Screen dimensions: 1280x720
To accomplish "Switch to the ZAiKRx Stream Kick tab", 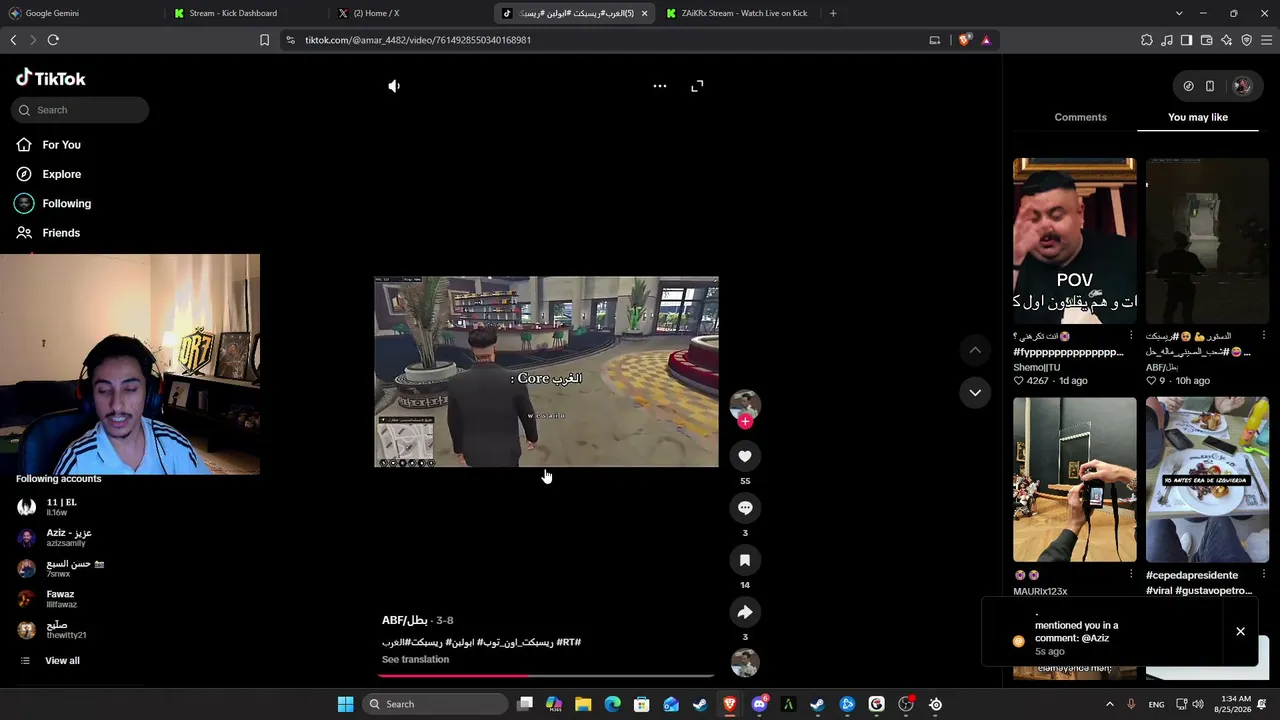I will click(x=736, y=13).
